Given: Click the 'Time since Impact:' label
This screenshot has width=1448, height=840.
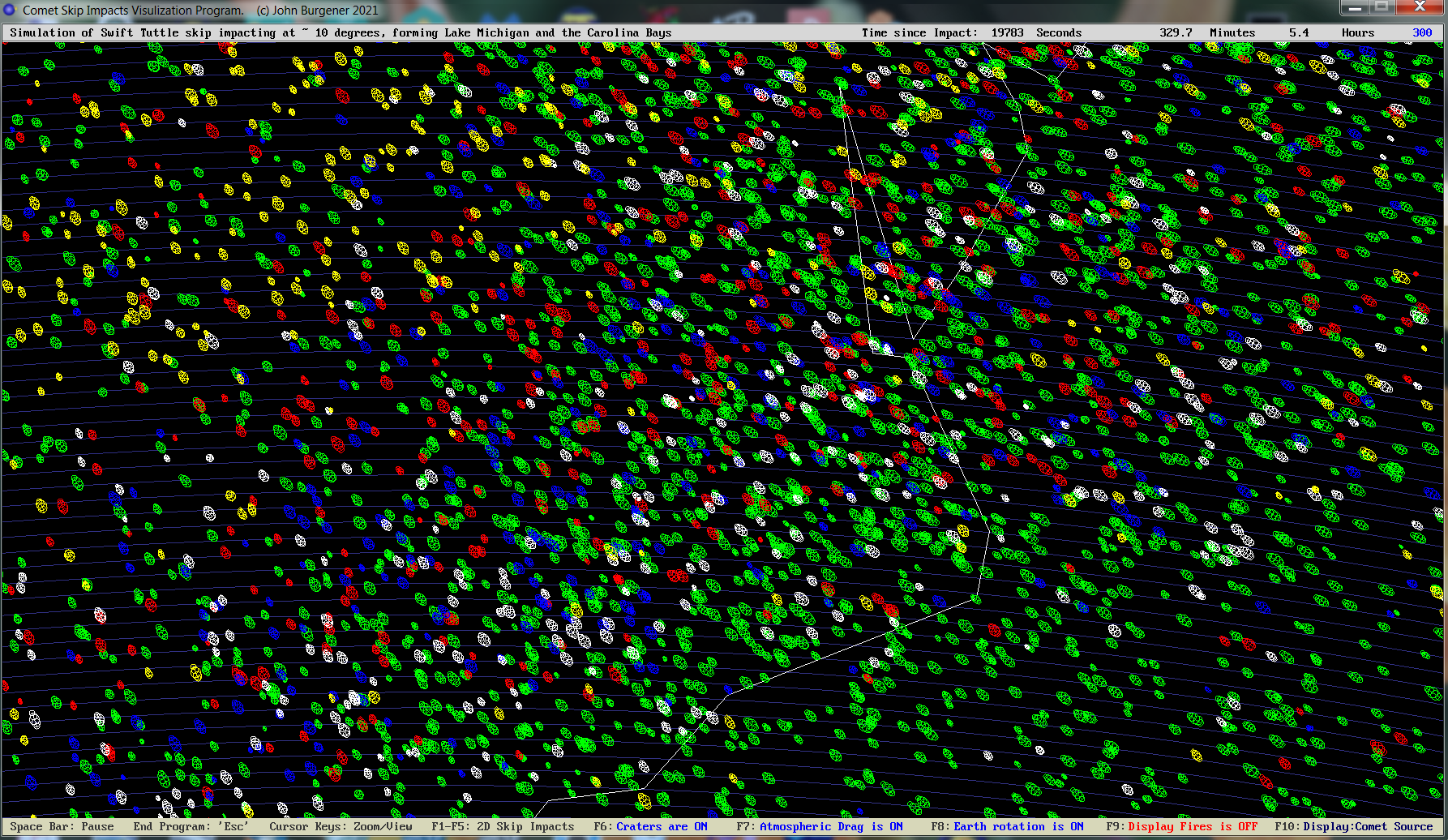Looking at the screenshot, I should 919,32.
